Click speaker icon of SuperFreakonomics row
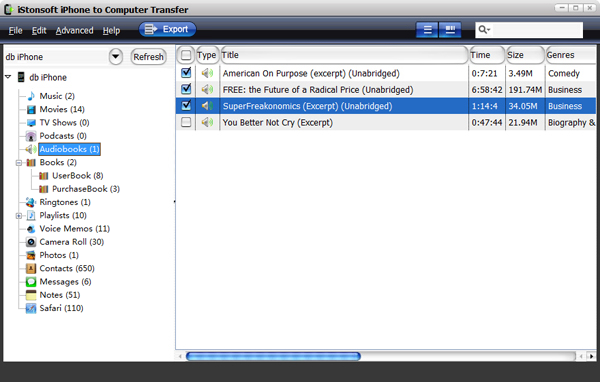 click(x=207, y=106)
